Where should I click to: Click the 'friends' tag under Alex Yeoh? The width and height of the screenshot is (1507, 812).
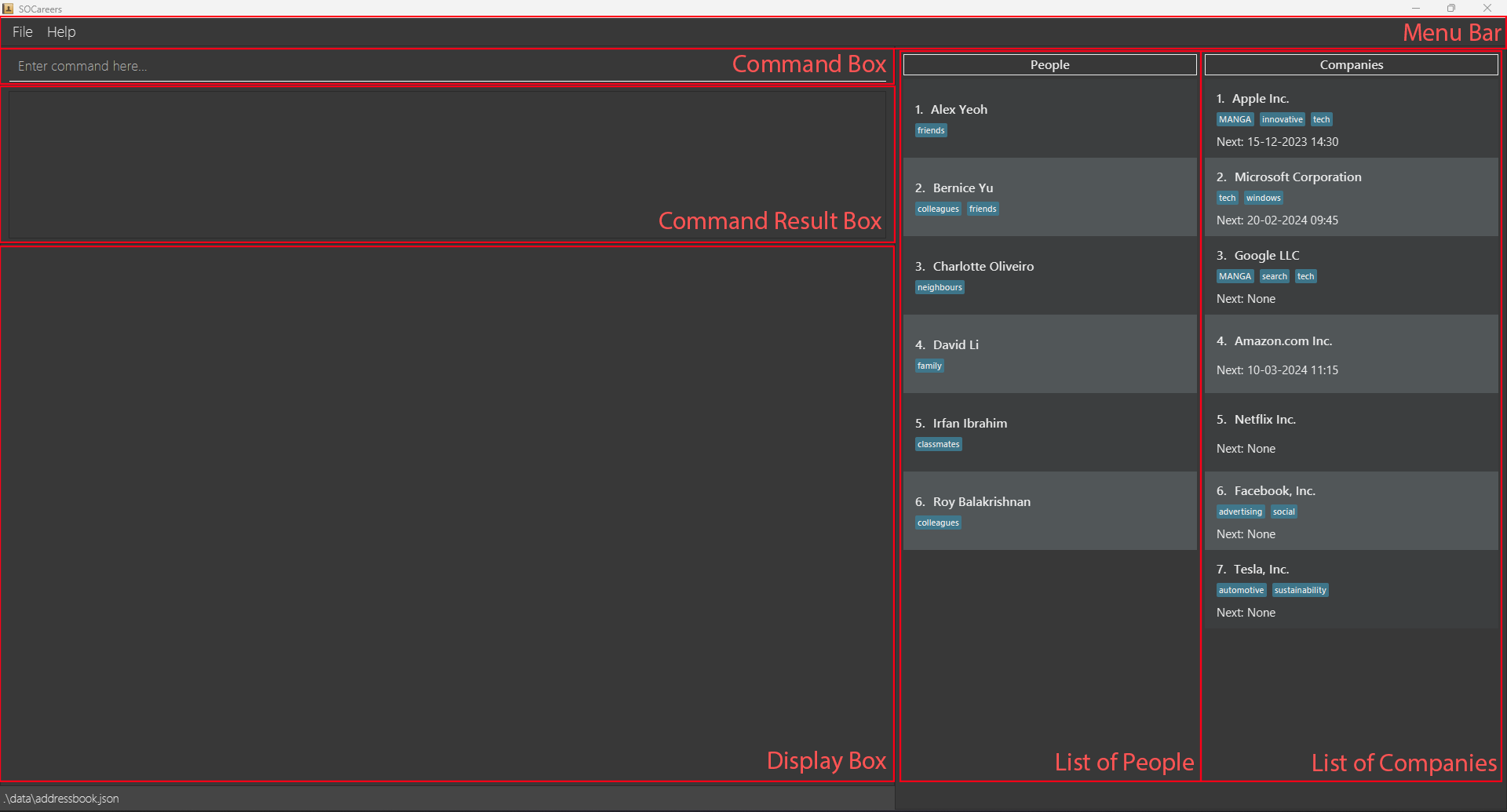pyautogui.click(x=931, y=130)
